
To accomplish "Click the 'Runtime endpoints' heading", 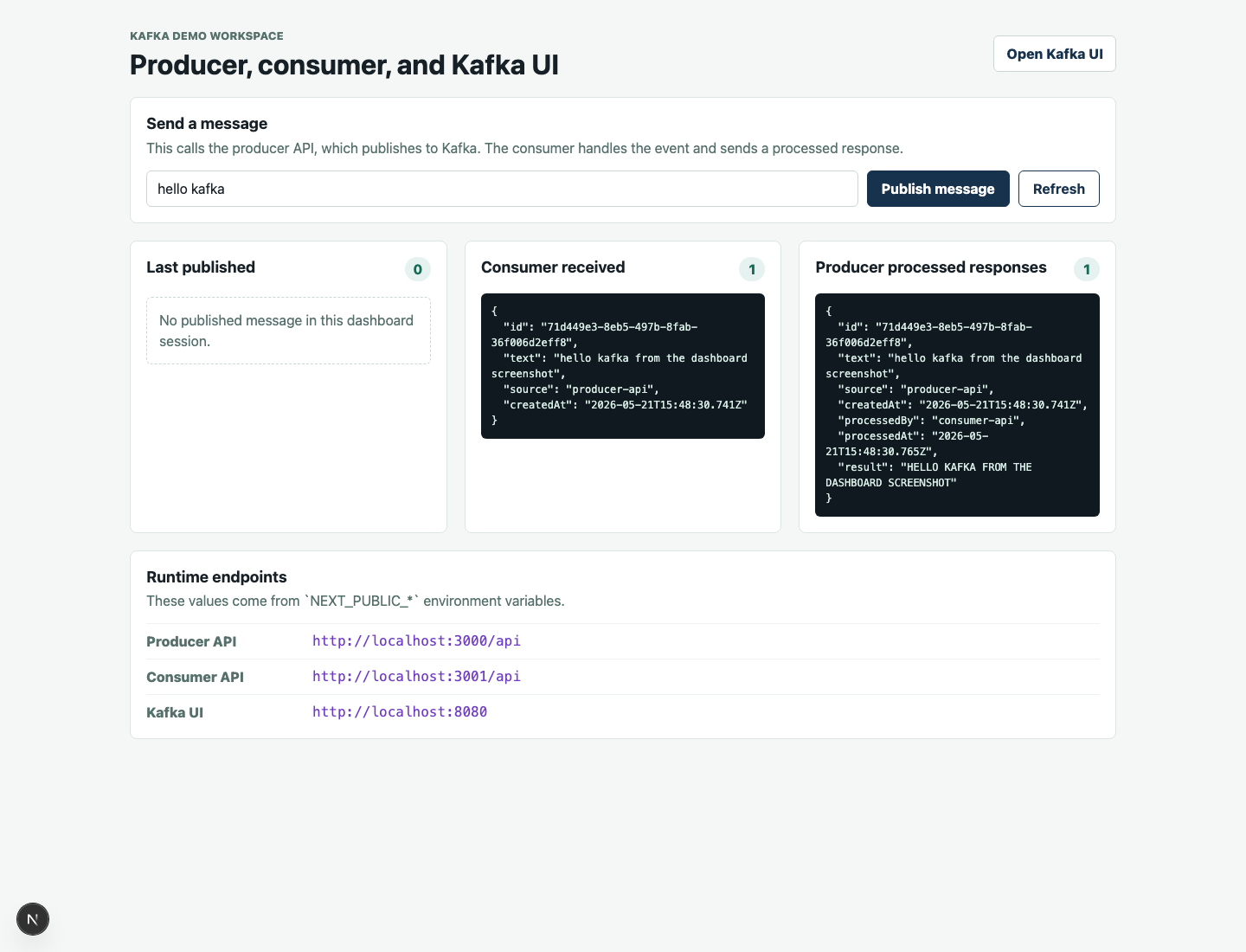I will (x=216, y=577).
